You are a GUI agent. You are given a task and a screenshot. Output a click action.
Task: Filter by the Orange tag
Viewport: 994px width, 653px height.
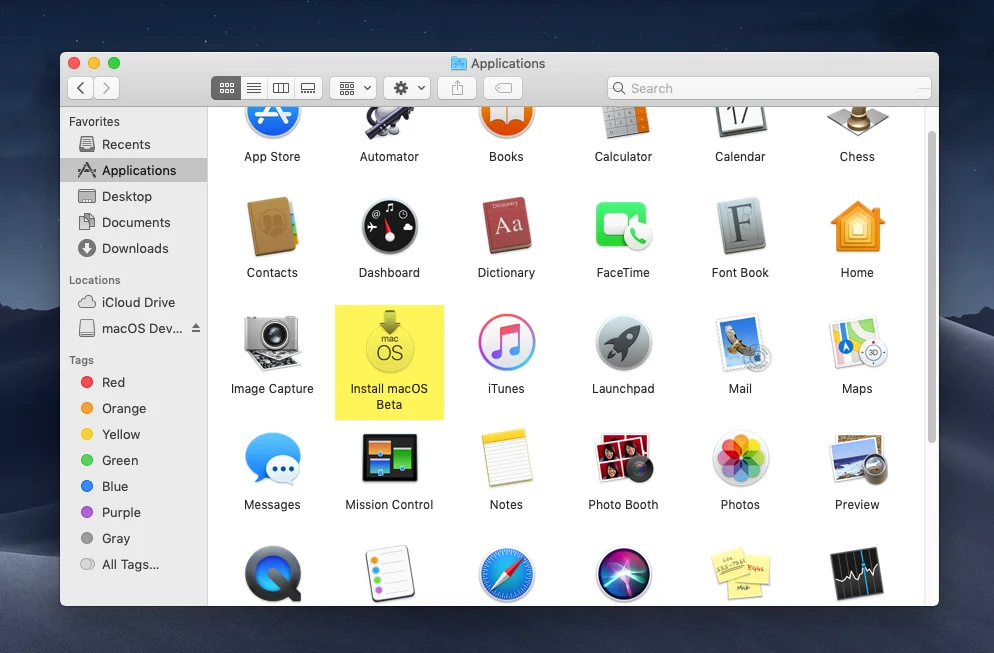(134, 408)
